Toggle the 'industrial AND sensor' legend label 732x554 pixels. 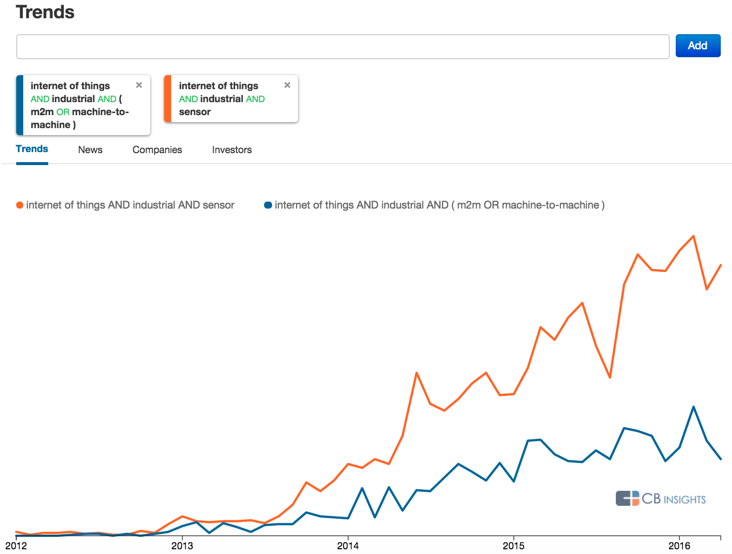130,205
